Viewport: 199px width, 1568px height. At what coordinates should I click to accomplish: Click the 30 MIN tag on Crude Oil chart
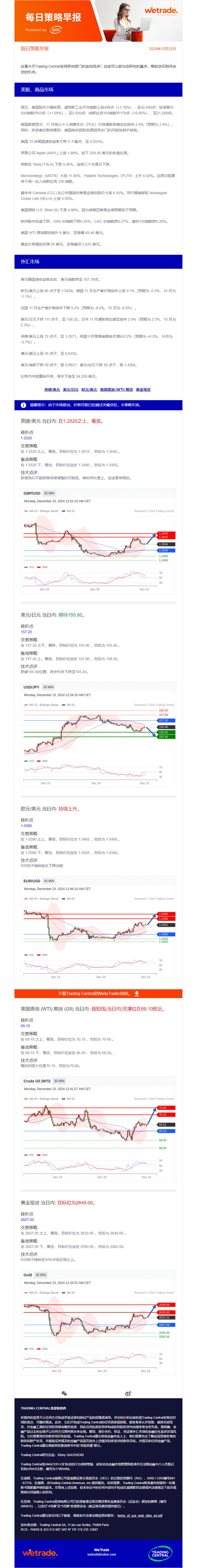60,1081
